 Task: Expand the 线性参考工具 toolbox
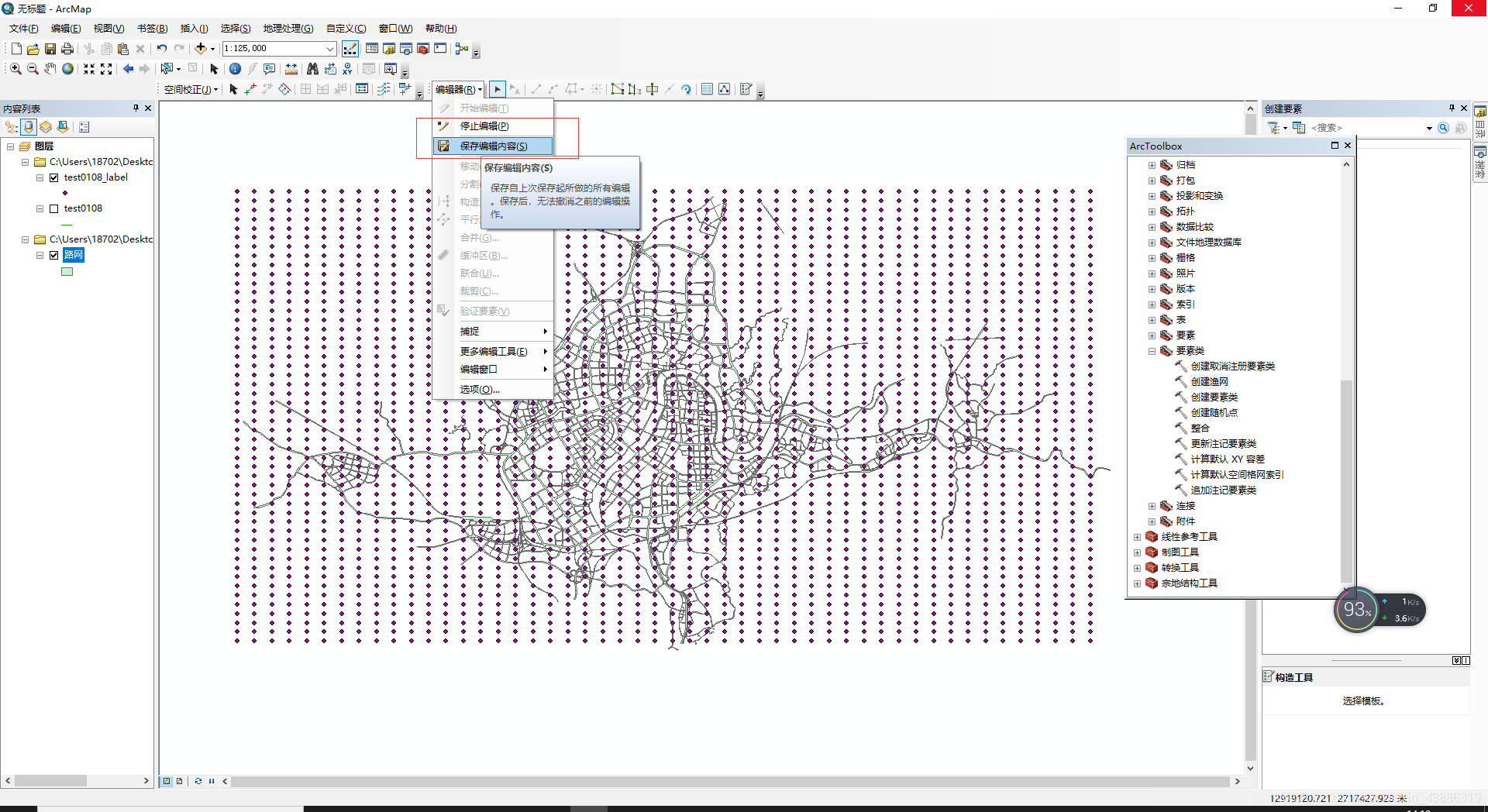(1137, 537)
